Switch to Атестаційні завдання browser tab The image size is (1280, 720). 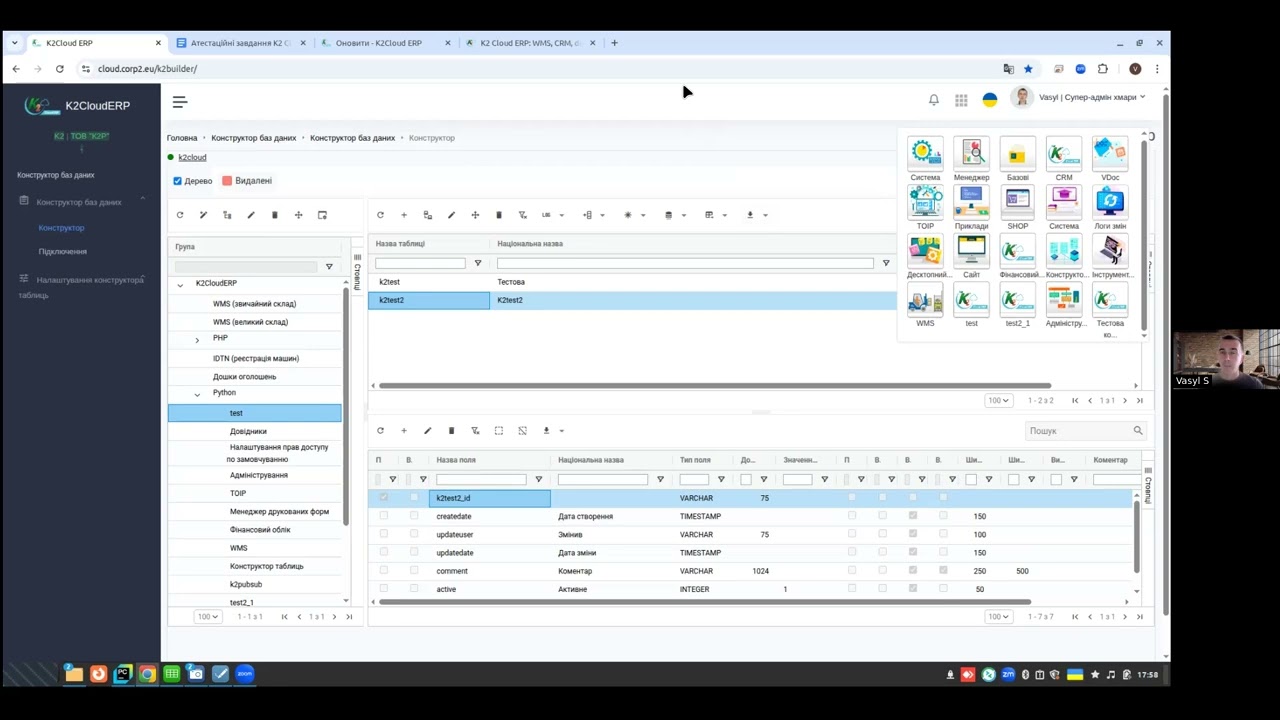point(241,43)
